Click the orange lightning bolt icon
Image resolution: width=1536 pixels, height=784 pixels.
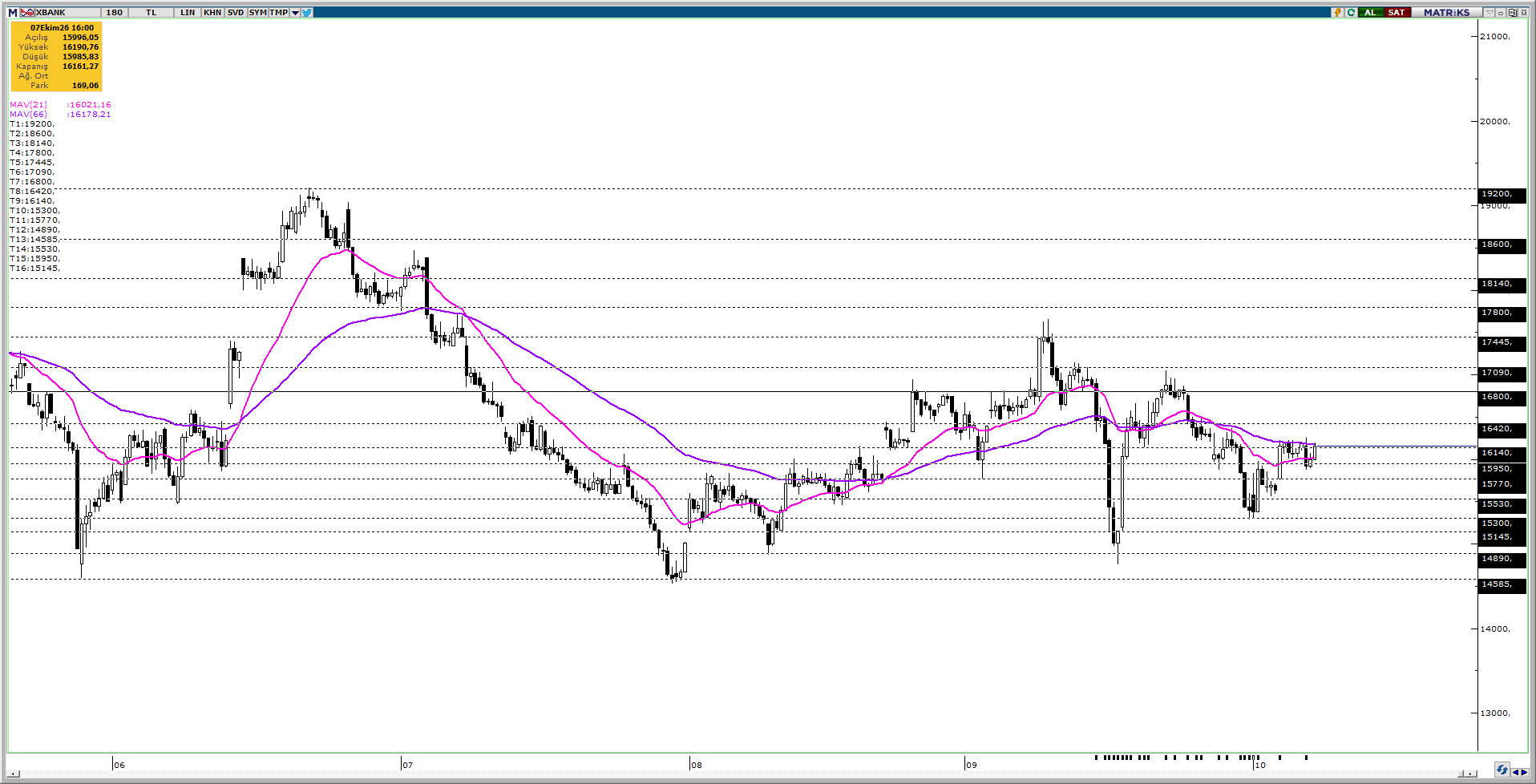point(1337,12)
